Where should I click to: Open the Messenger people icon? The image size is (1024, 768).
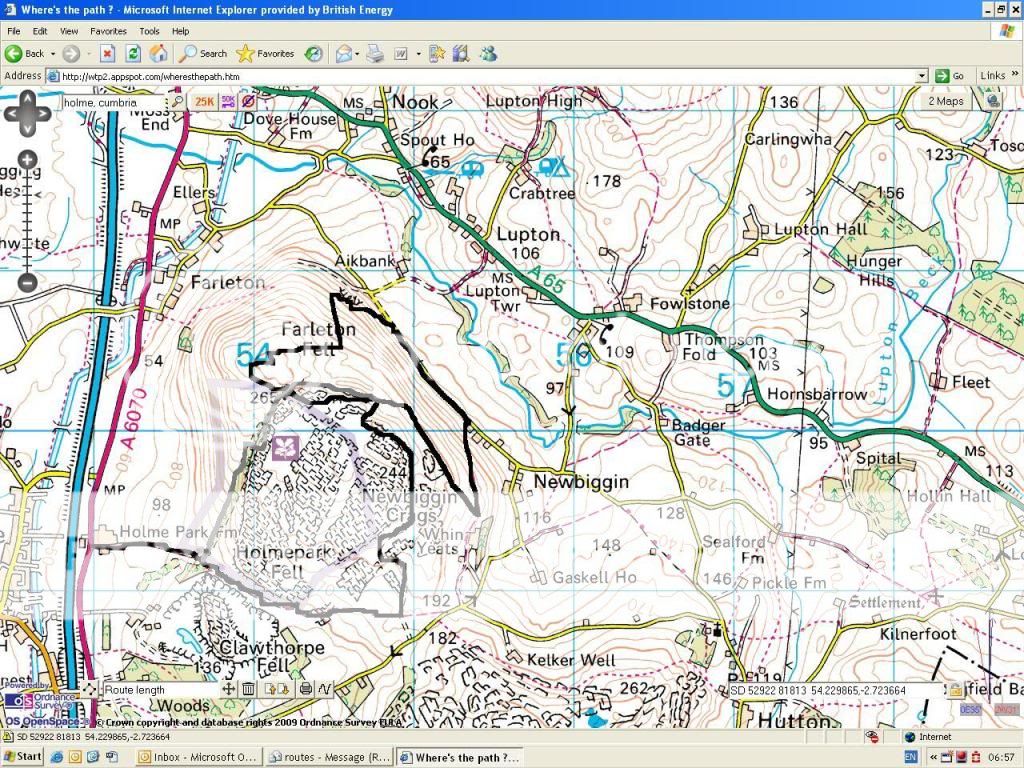tap(488, 54)
